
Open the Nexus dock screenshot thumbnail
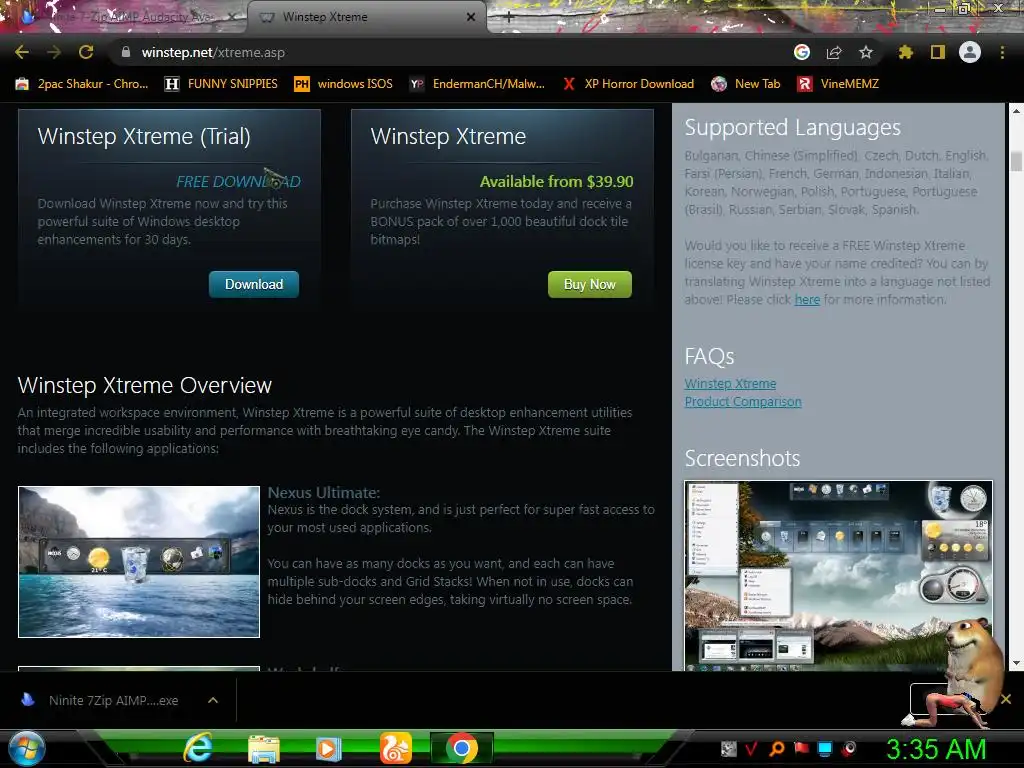[x=138, y=562]
